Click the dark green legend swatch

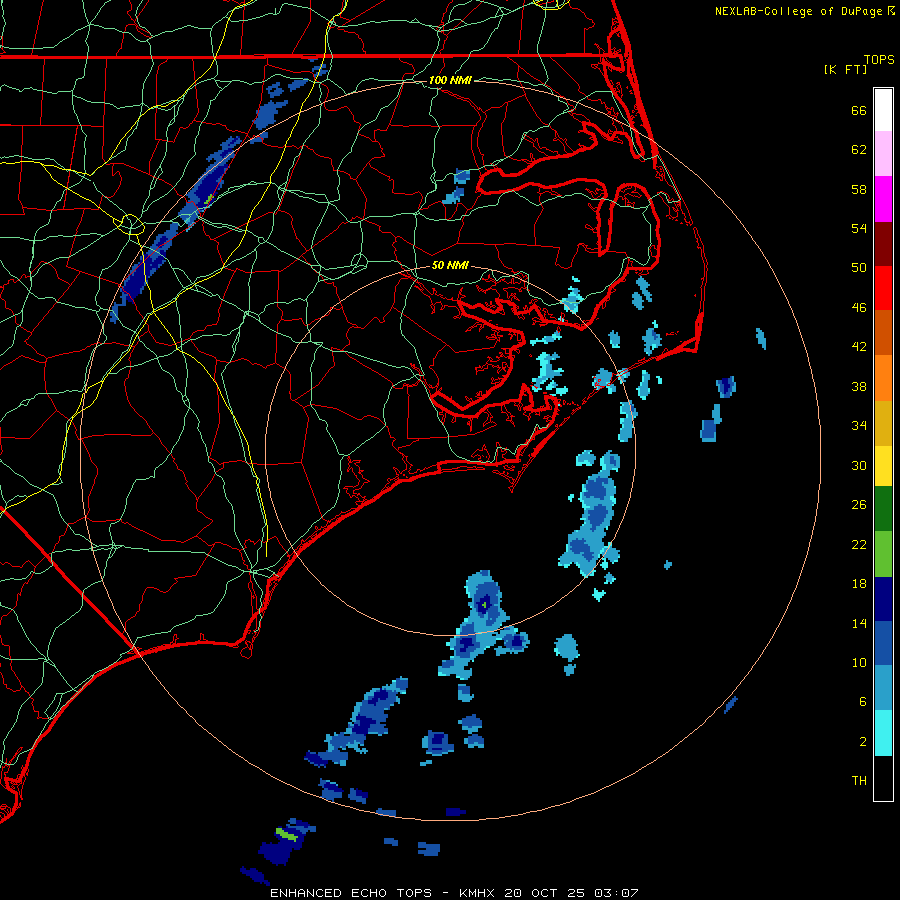[883, 509]
